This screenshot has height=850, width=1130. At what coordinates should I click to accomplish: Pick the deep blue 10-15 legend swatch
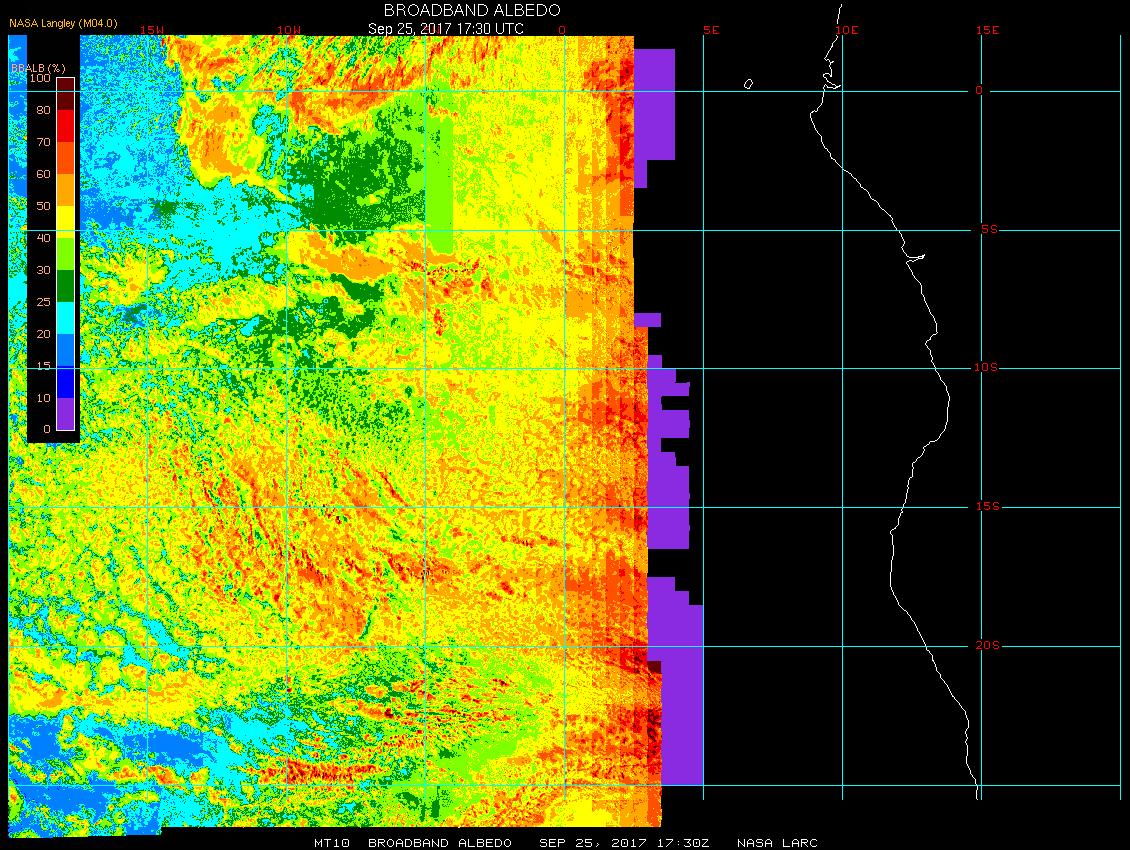coord(66,382)
